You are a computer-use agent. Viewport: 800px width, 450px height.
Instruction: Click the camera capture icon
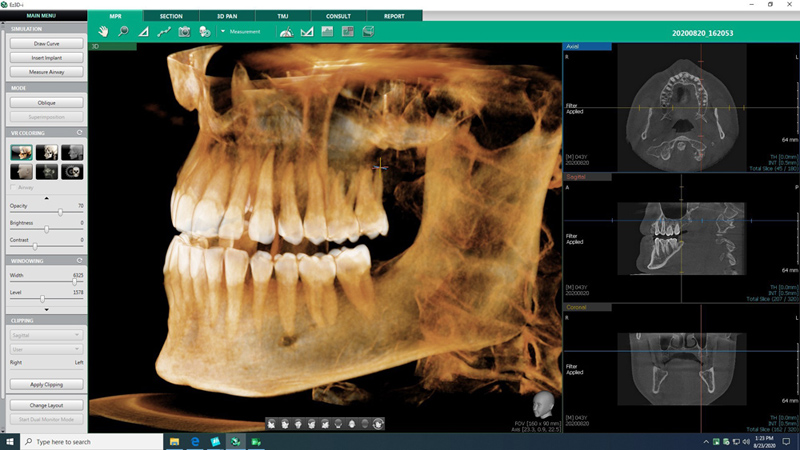[x=184, y=32]
